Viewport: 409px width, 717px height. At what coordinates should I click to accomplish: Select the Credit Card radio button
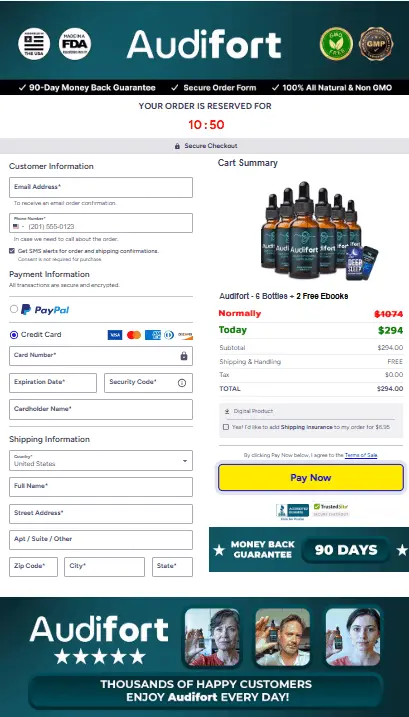pos(14,335)
